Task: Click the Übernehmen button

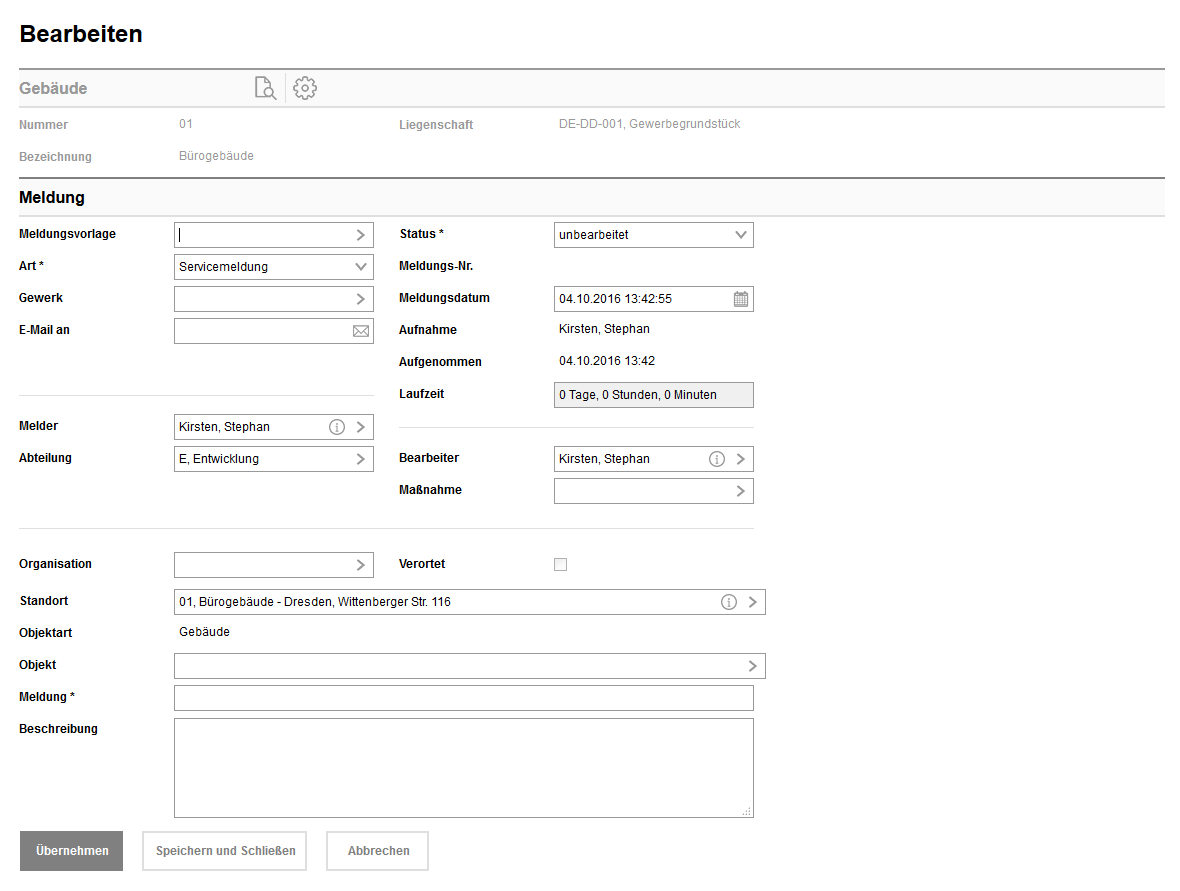Action: tap(72, 851)
